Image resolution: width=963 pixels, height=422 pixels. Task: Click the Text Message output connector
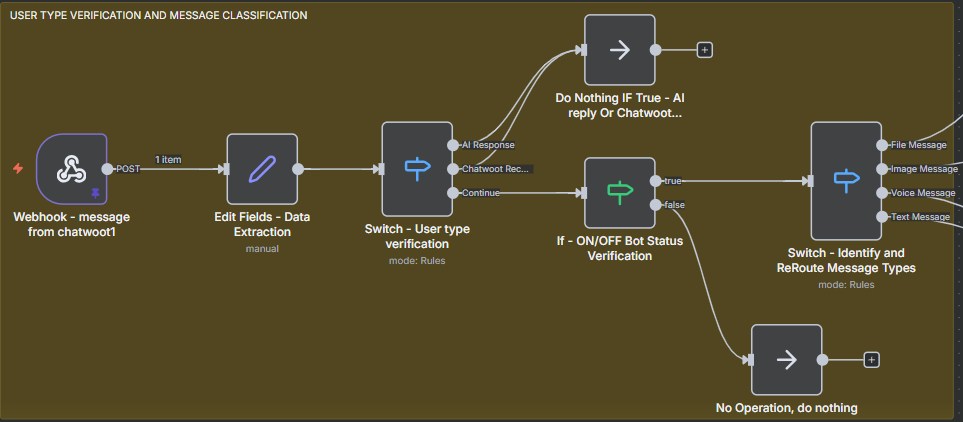coord(882,216)
